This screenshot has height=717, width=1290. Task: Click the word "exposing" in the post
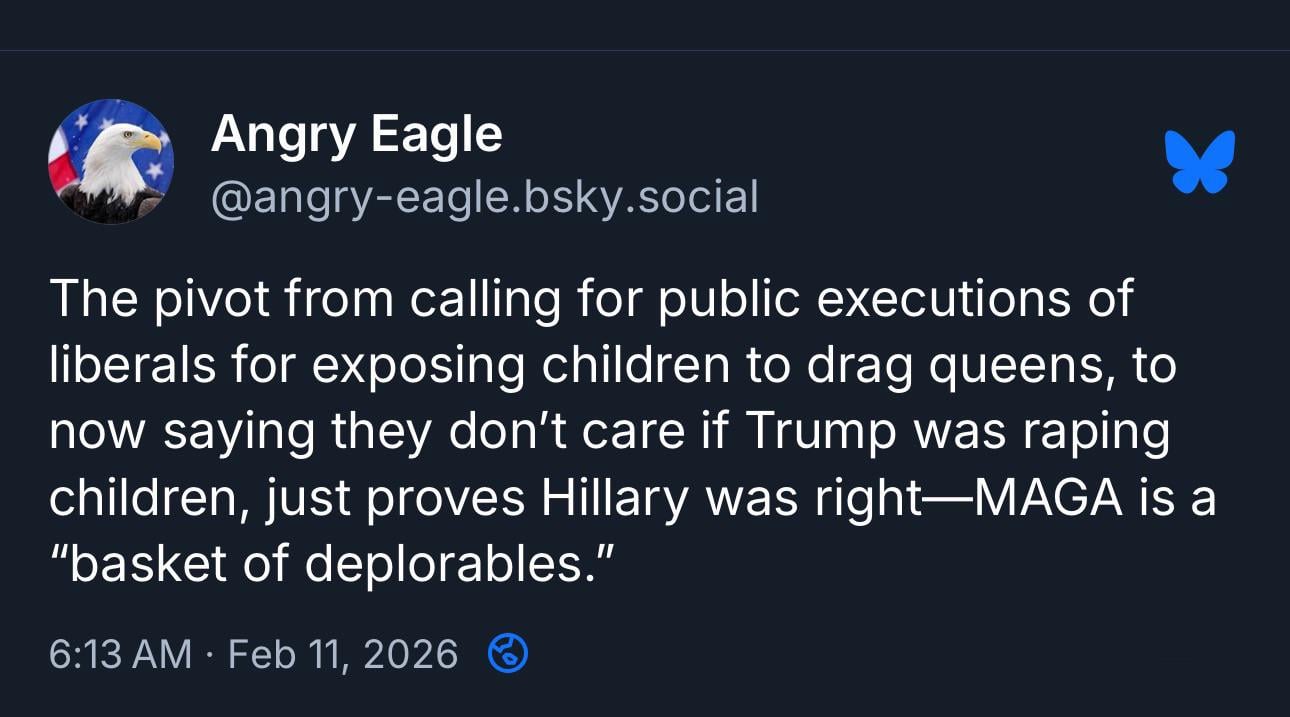pyautogui.click(x=418, y=366)
